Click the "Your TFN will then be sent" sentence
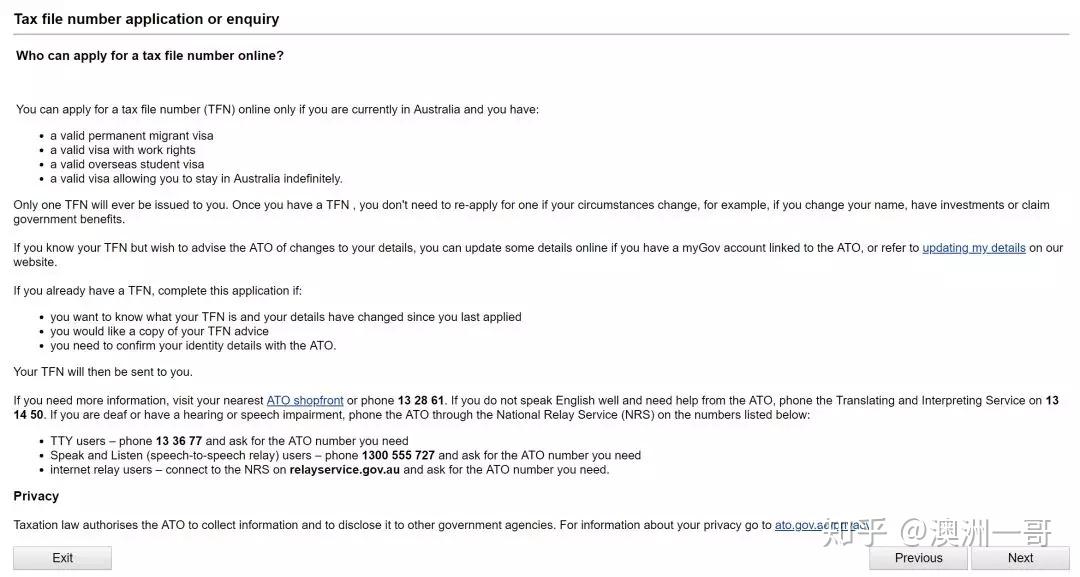Image resolution: width=1080 pixels, height=577 pixels. pos(103,372)
